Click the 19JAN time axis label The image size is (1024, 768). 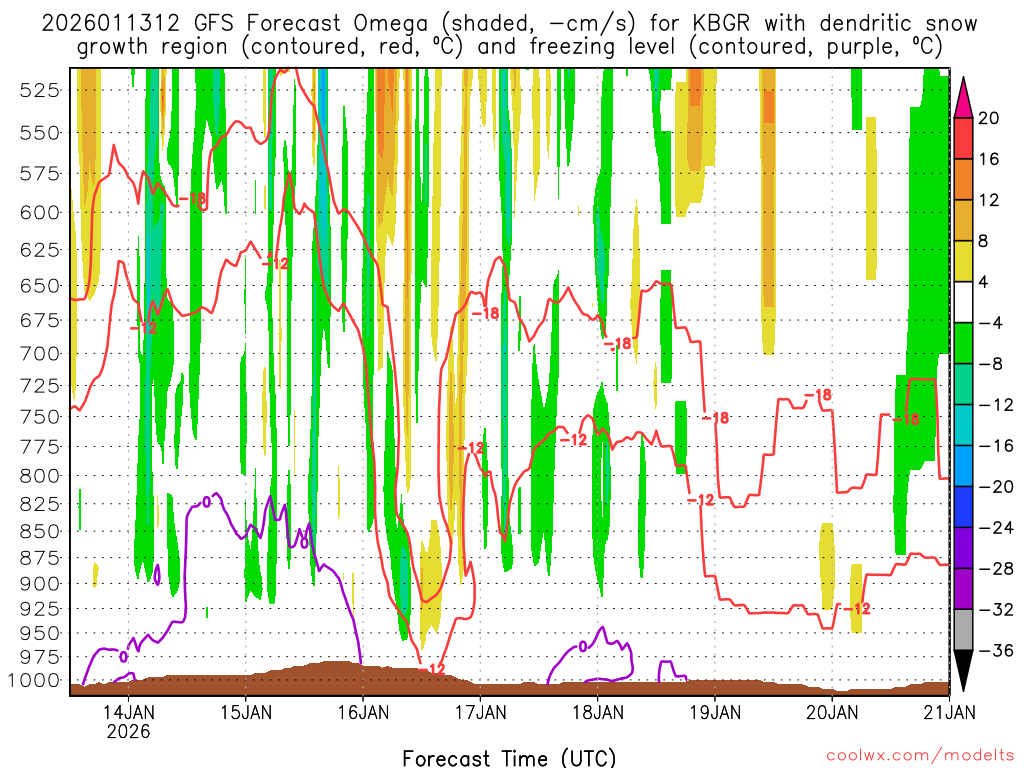(x=715, y=711)
